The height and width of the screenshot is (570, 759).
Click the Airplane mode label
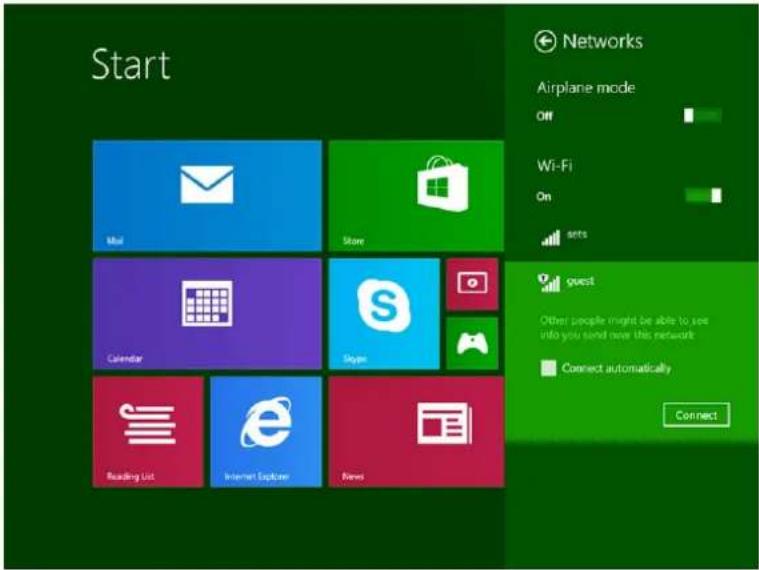point(586,88)
